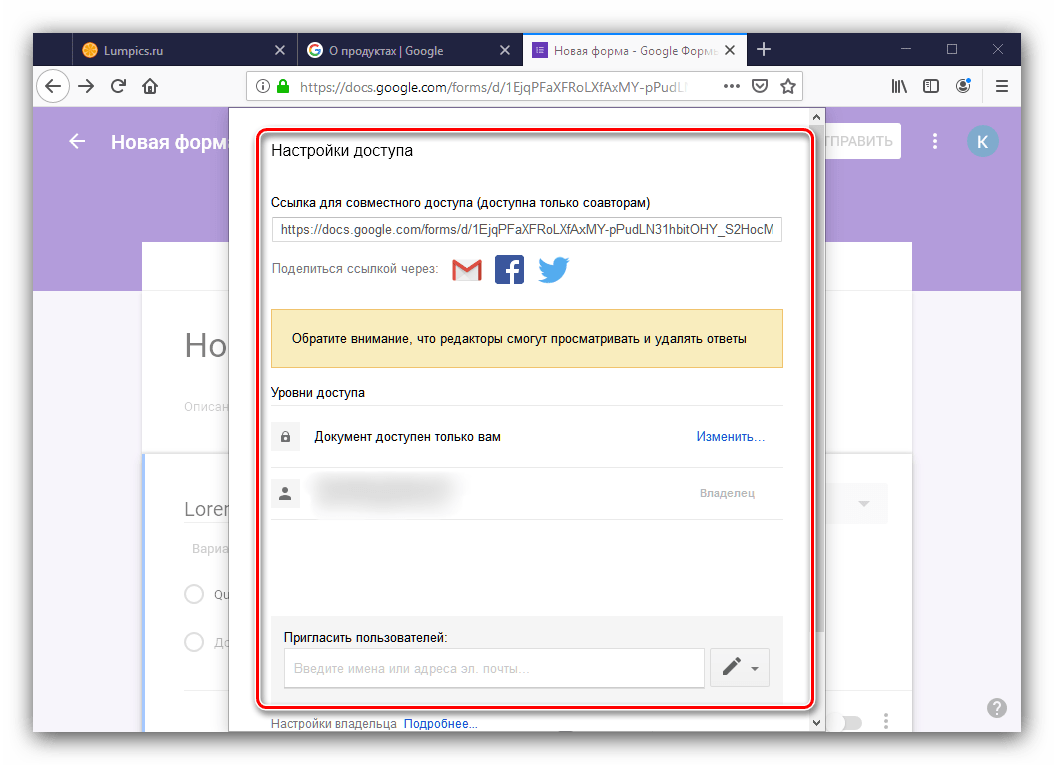Bookmark this page with star icon
This screenshot has height=765, width=1054.
pos(788,86)
